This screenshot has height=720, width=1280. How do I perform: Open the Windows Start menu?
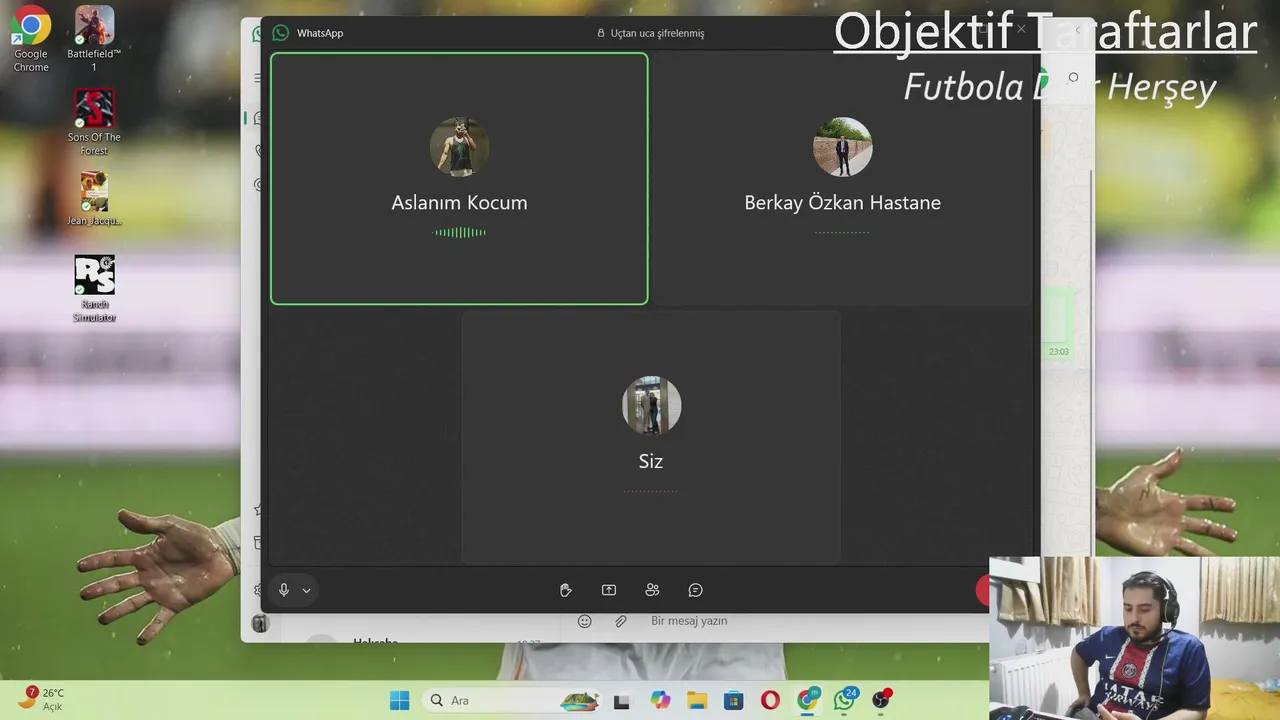(399, 700)
